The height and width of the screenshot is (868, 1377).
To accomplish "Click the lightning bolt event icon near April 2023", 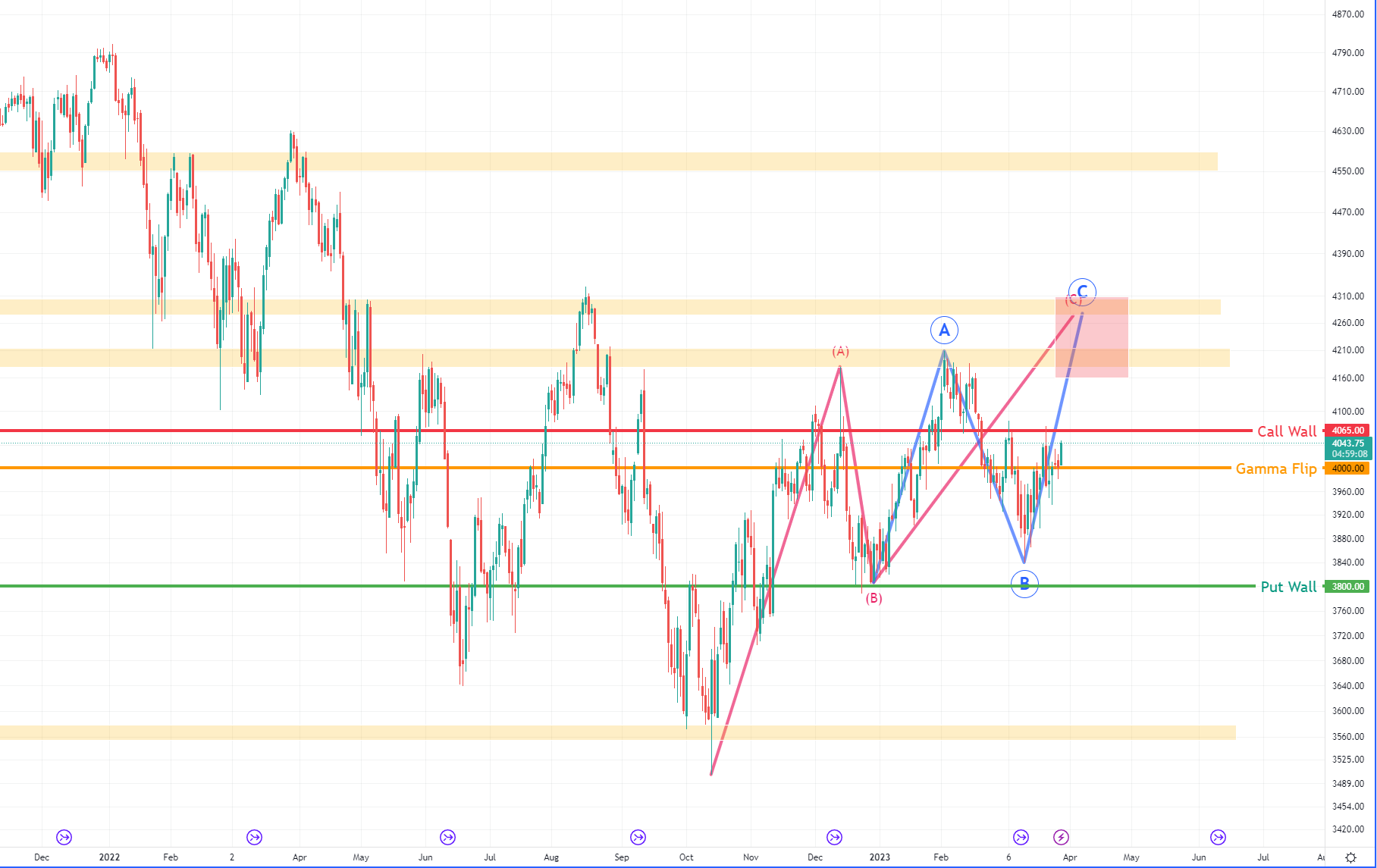I will 1061,837.
